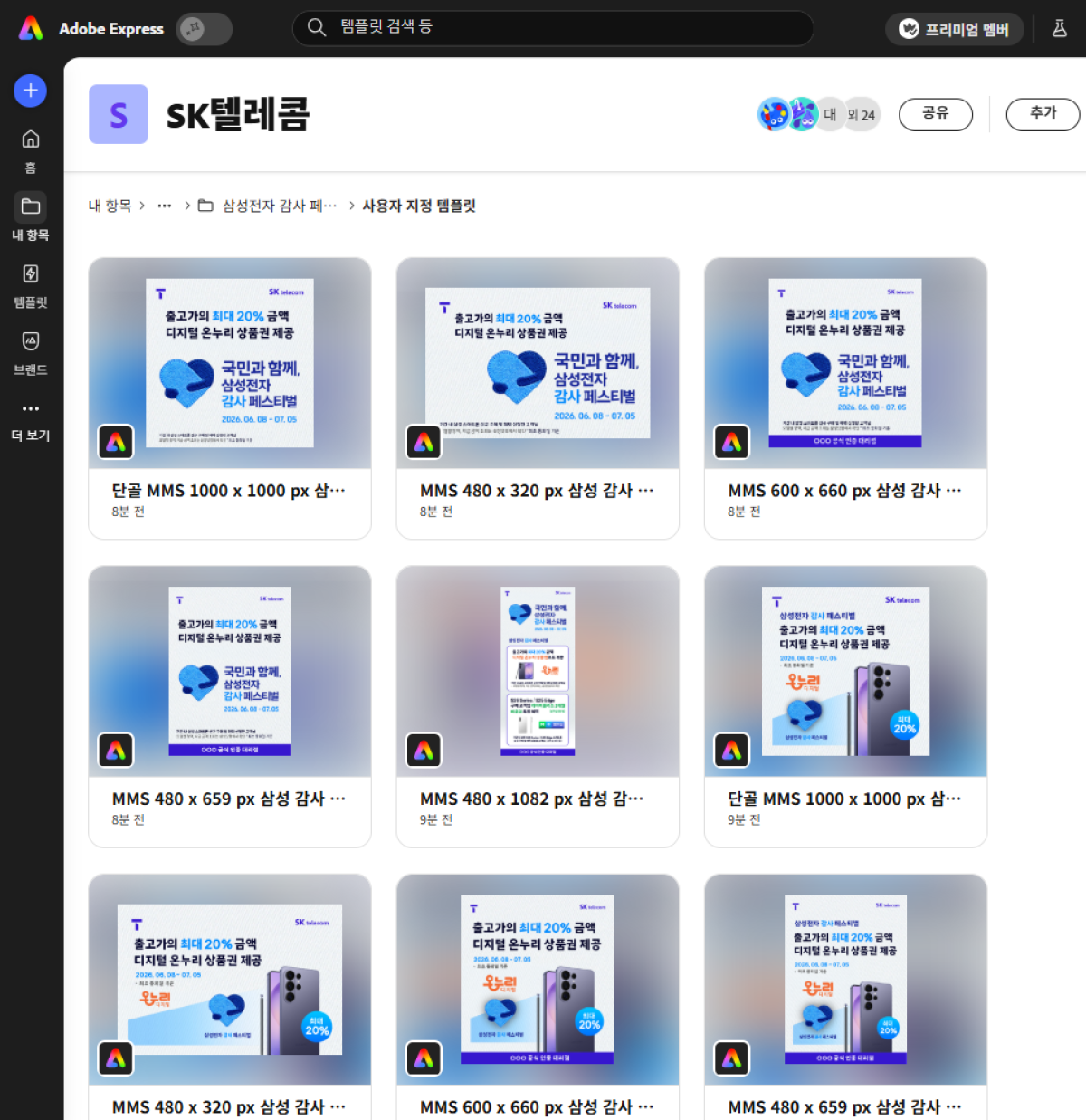Click Express badge on 9분 전 단골 MMS card
Screen dimensions: 1086x1120
pyautogui.click(x=731, y=750)
